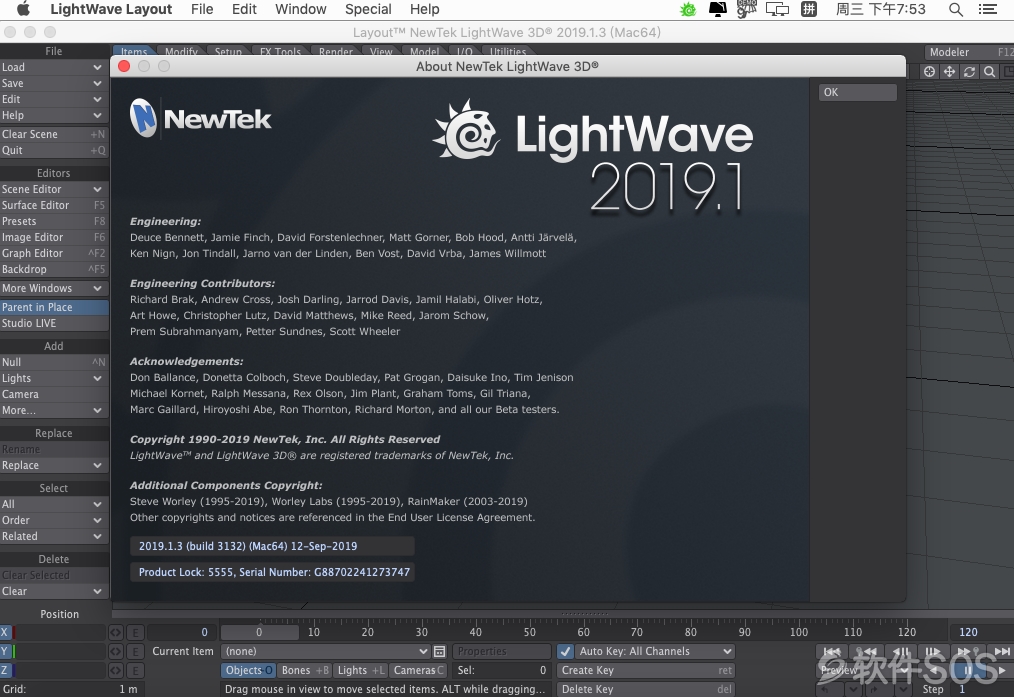Open the Auto Key: All Channels dropdown
Screen dimensions: 1014x697
pos(654,651)
